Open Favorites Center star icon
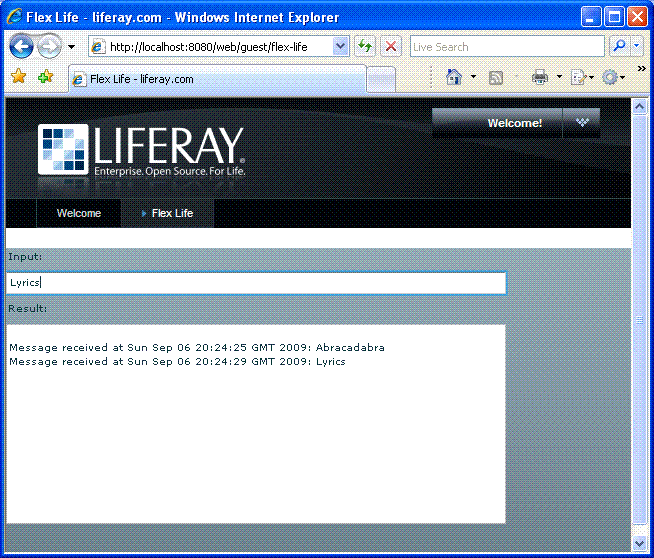The width and height of the screenshot is (654, 558). [18, 77]
